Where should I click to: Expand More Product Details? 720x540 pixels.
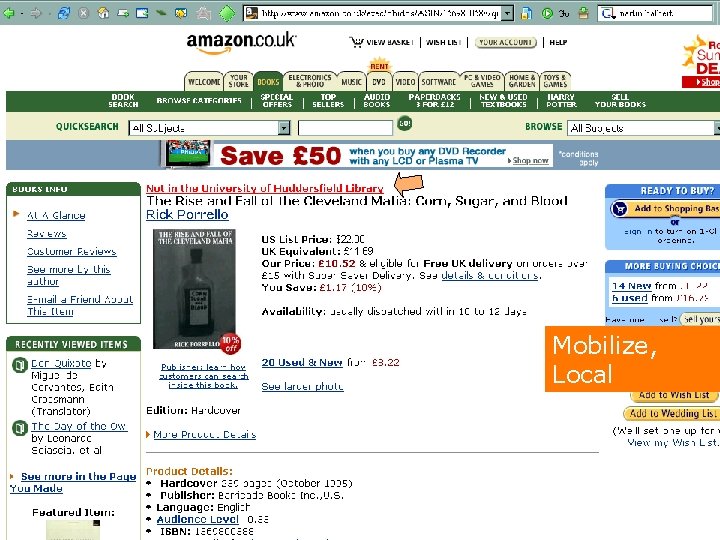click(x=204, y=434)
